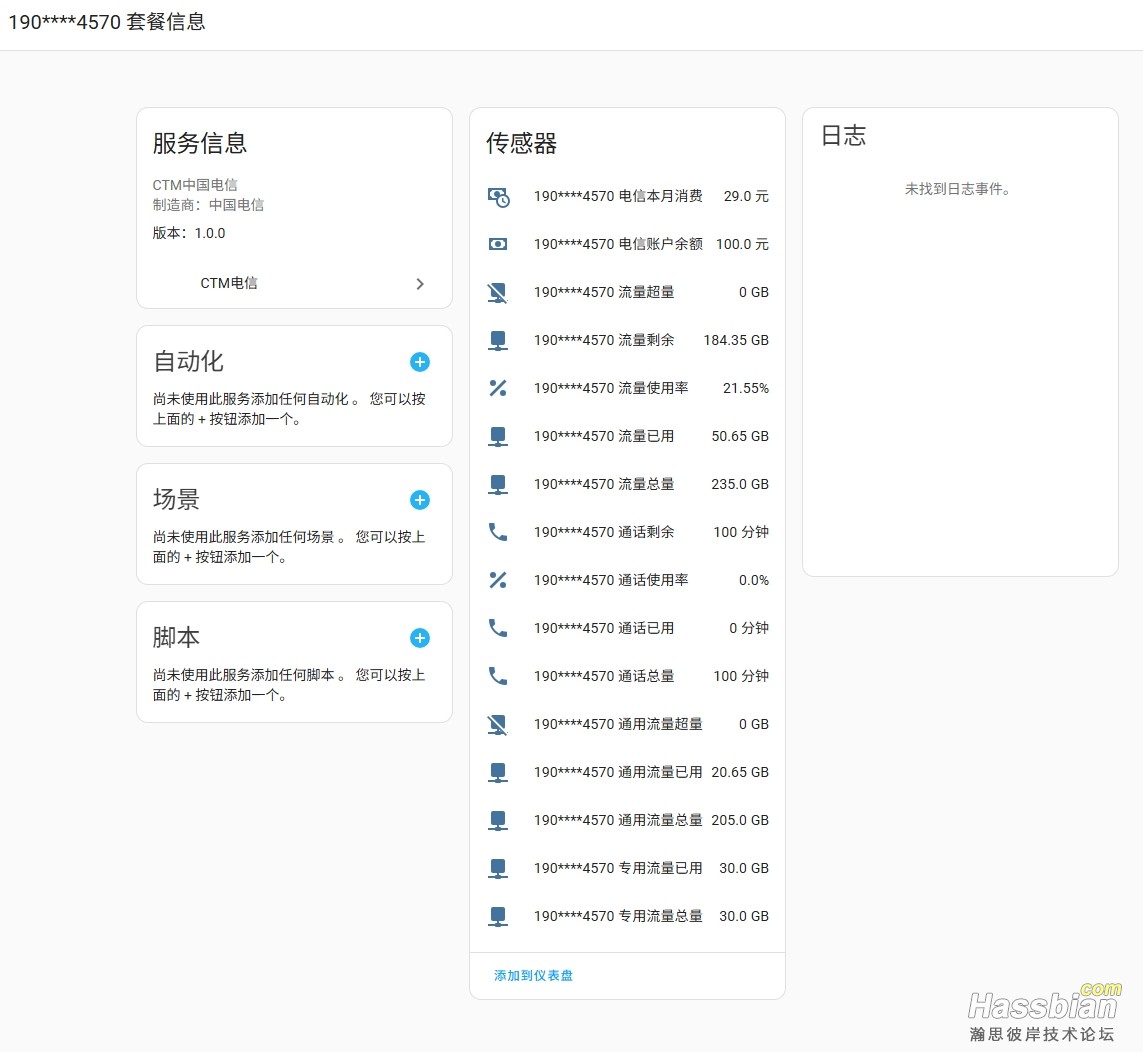Click the 日志 card heading
The image size is (1143, 1052).
(x=844, y=136)
